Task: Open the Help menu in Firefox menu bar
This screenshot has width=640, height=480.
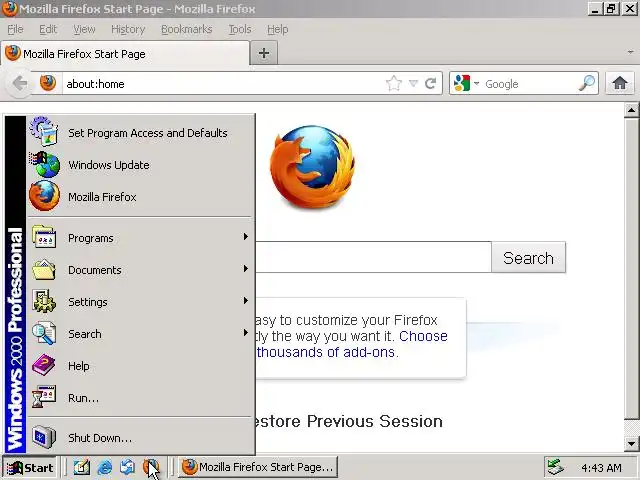Action: coord(278,29)
